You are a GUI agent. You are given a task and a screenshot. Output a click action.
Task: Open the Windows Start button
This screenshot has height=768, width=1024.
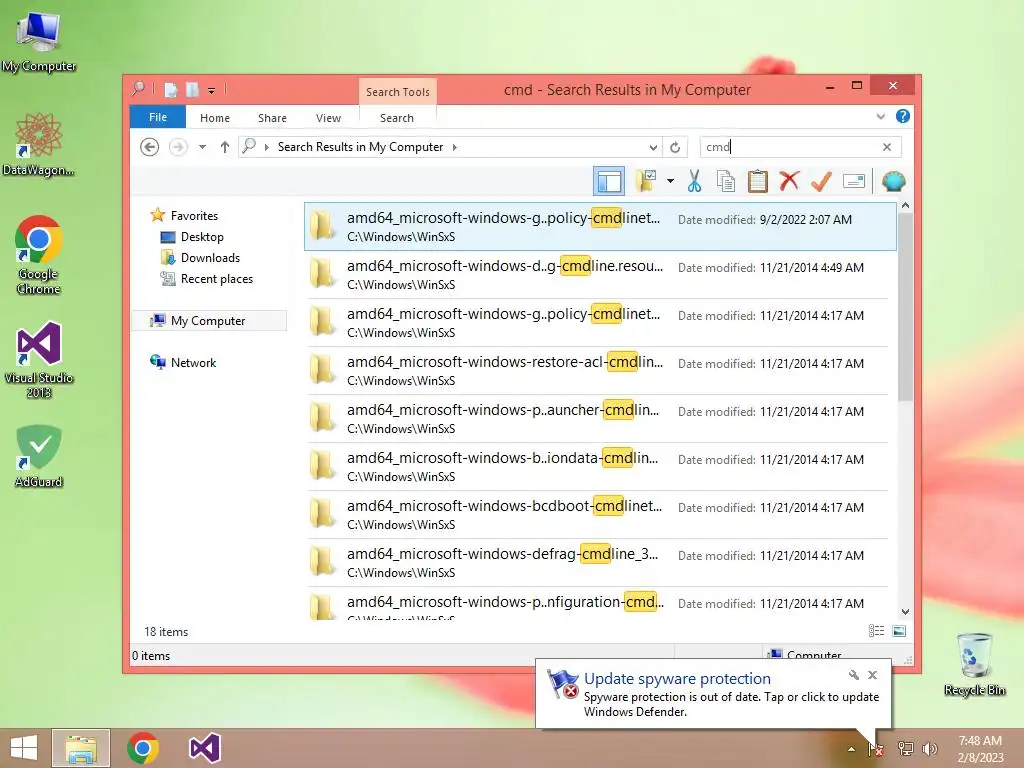click(x=24, y=748)
